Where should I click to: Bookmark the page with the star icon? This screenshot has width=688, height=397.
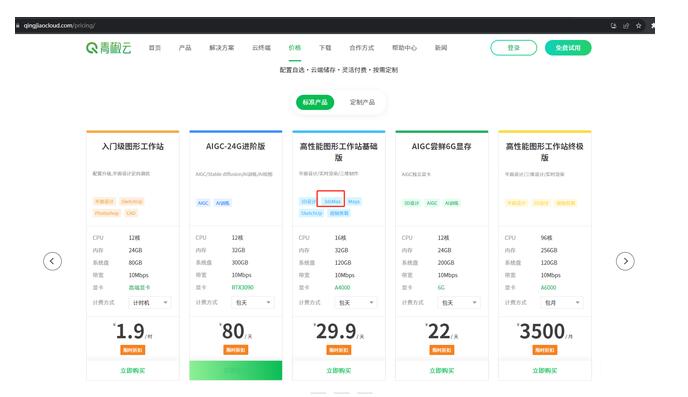coord(638,26)
